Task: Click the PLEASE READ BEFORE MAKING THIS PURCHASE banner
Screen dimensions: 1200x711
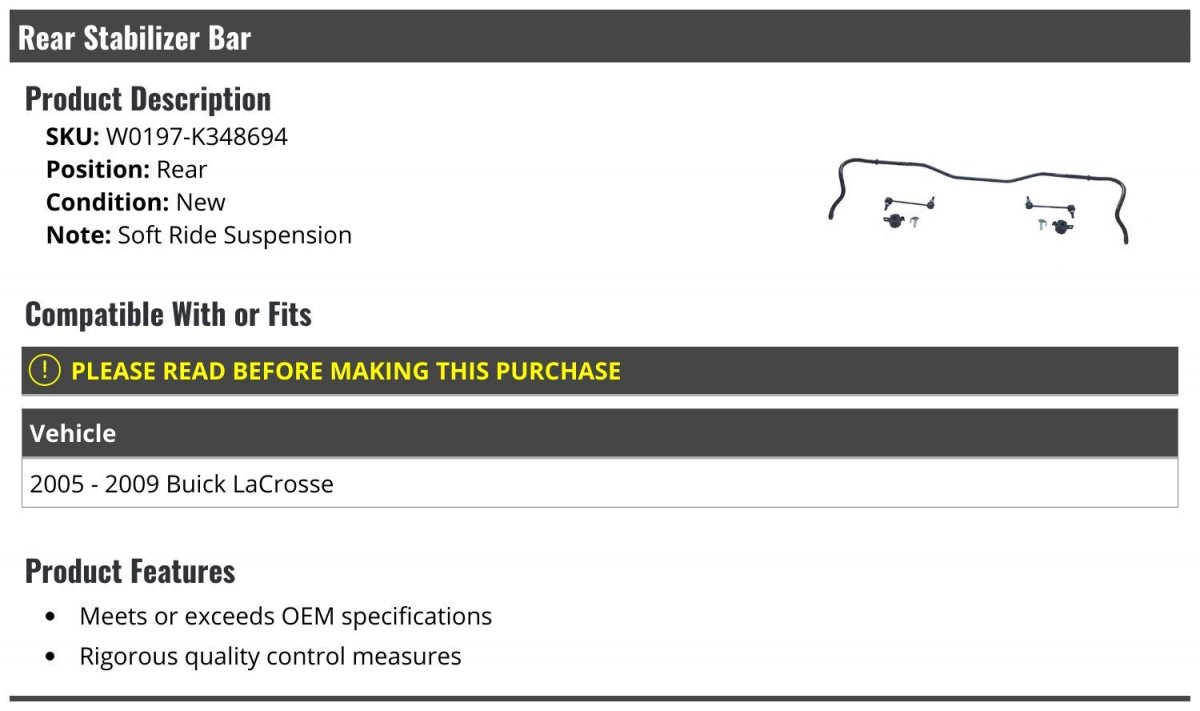Action: coord(600,371)
